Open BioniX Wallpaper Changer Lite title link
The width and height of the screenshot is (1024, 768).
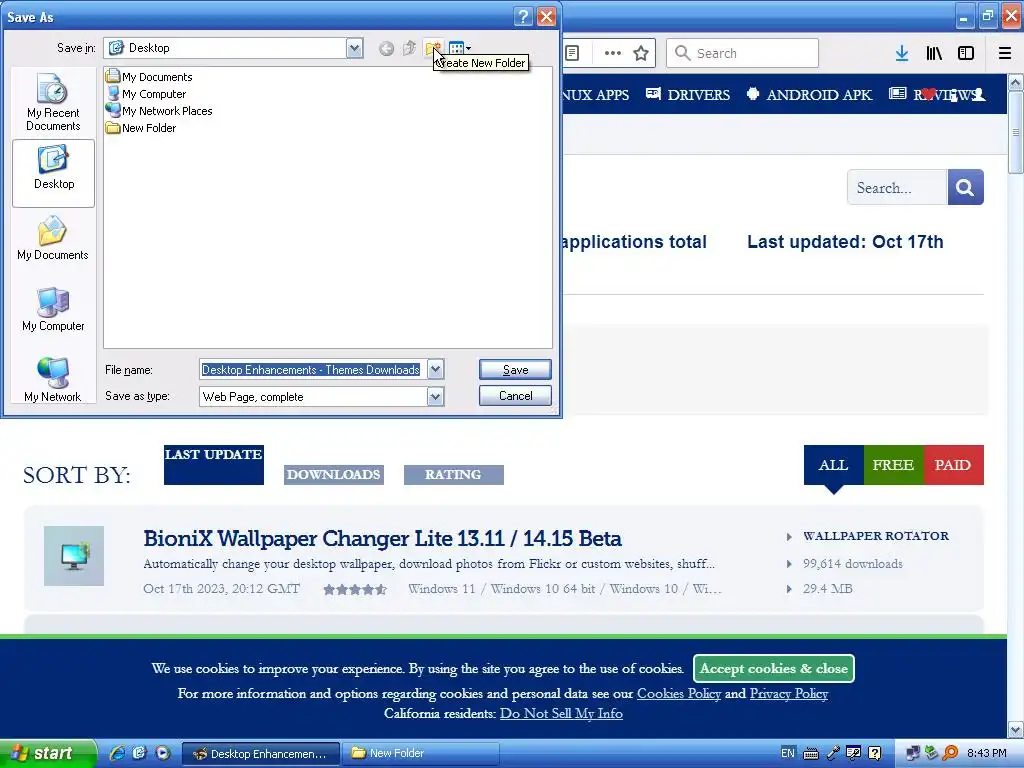[382, 539]
